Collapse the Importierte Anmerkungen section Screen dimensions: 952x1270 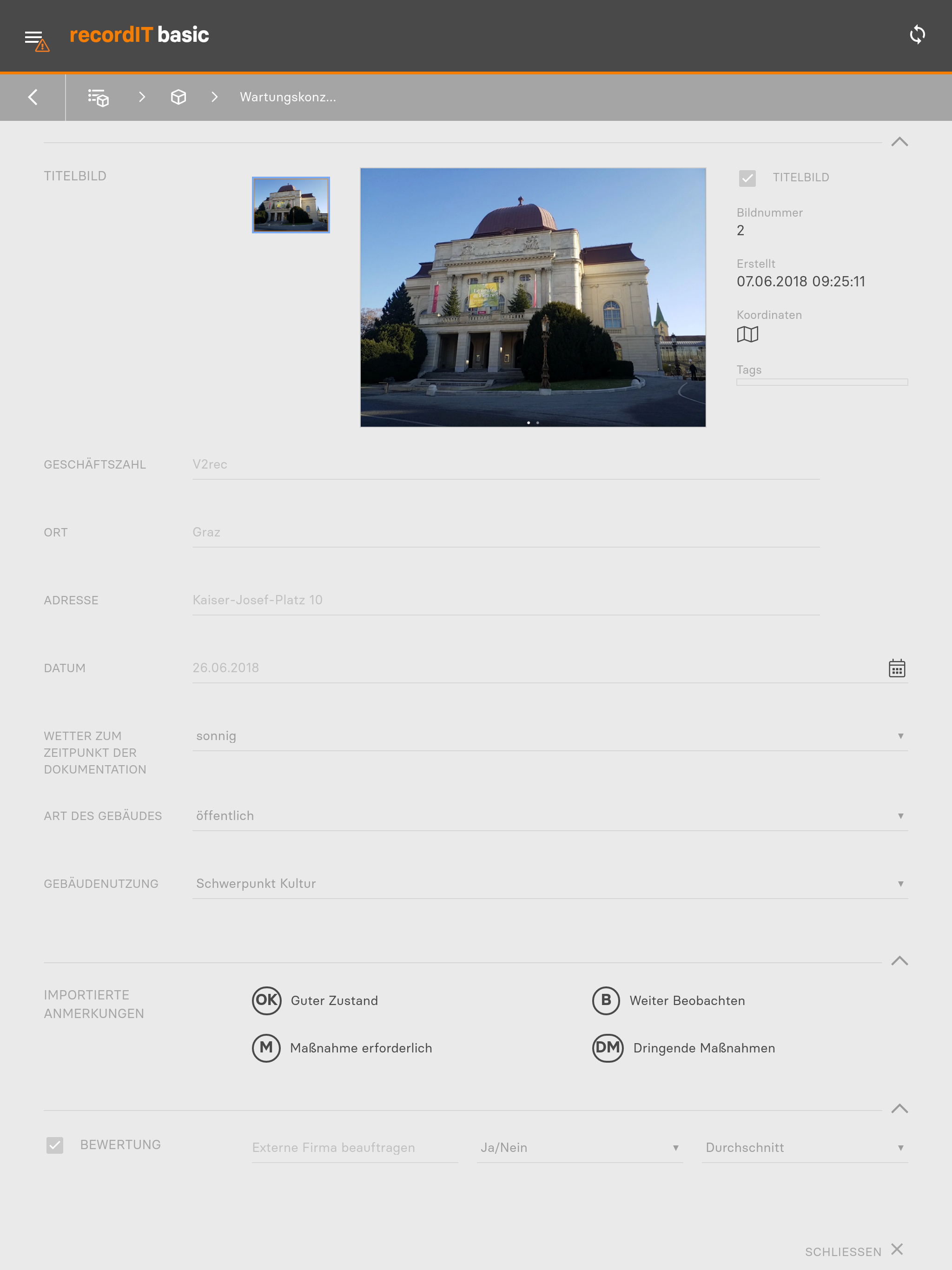tap(899, 961)
